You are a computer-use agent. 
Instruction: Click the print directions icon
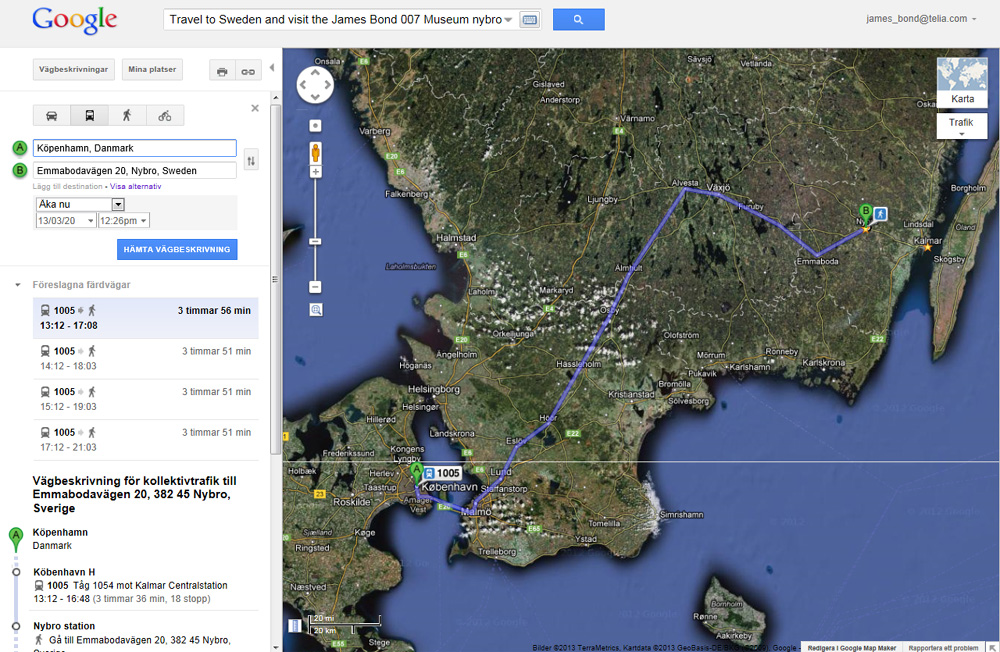(222, 71)
